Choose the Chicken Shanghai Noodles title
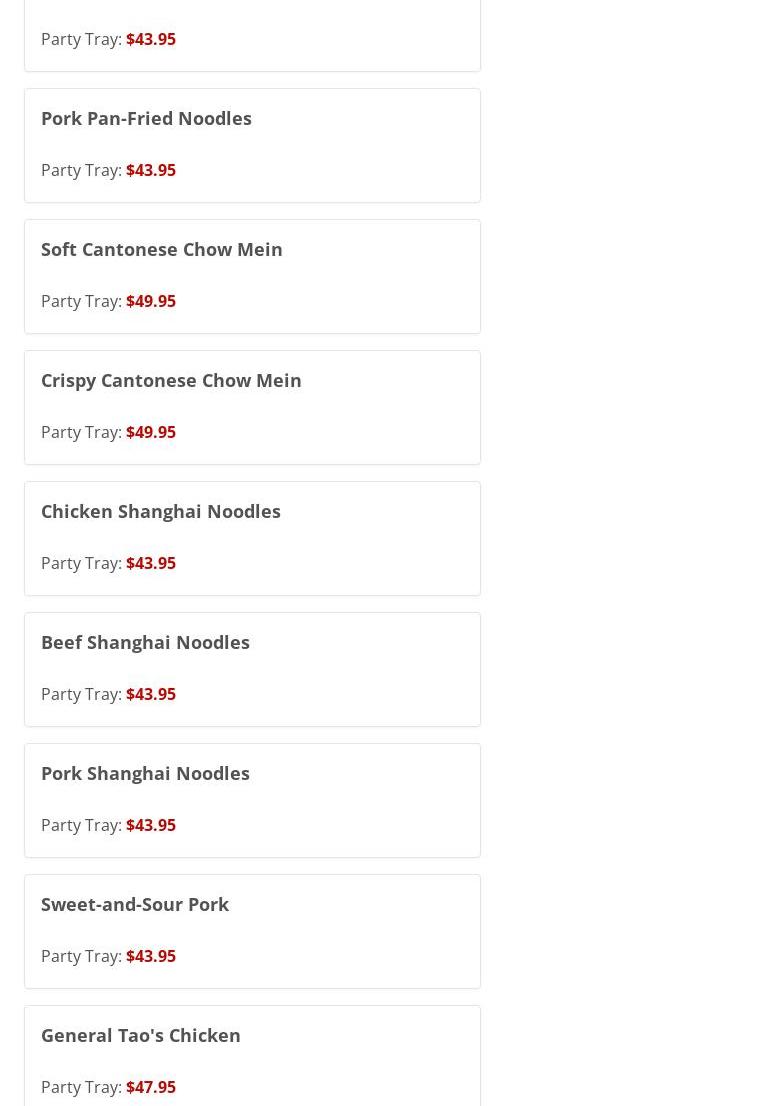 click(160, 511)
